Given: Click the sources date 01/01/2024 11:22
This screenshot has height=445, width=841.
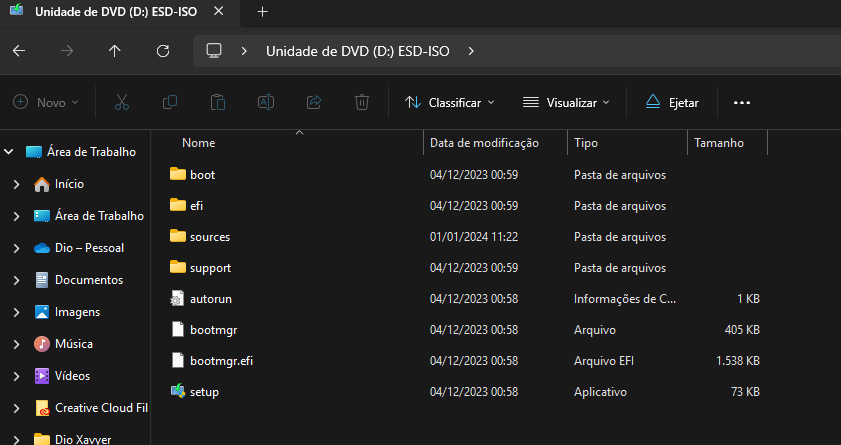Looking at the screenshot, I should tap(474, 236).
